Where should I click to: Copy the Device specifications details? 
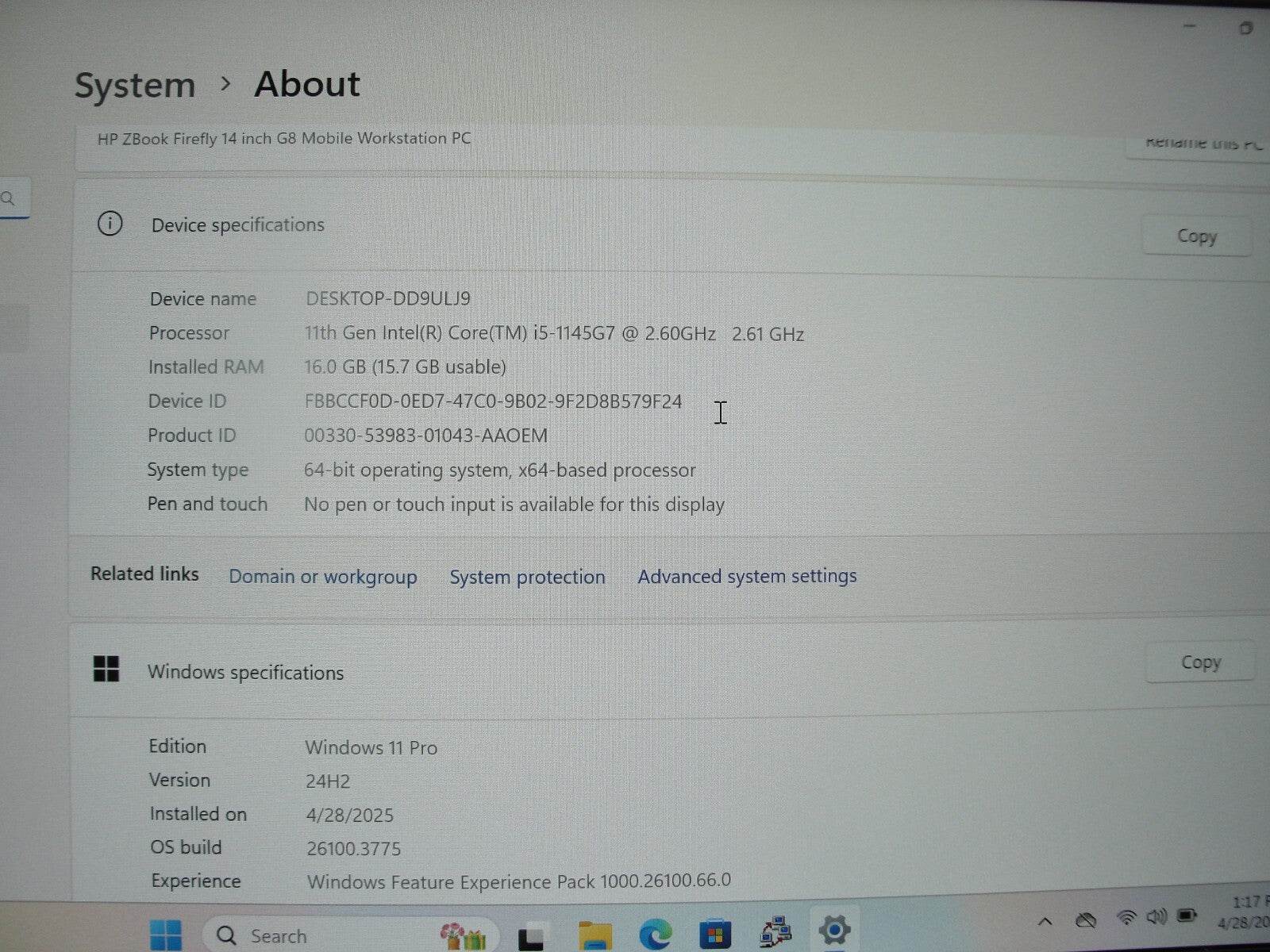click(1196, 236)
